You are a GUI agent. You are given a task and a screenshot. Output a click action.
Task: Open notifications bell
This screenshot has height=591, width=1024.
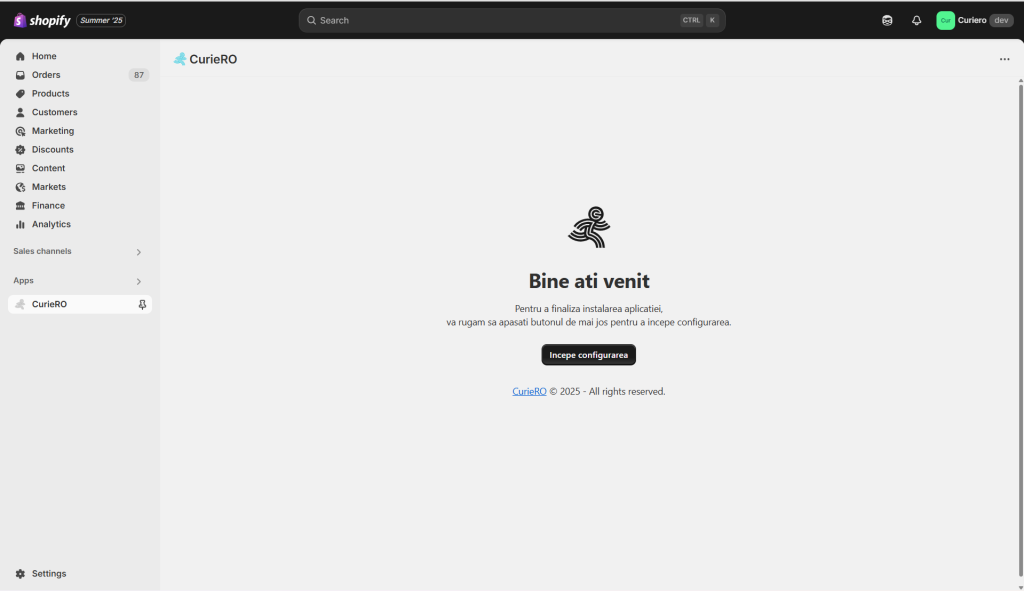916,20
